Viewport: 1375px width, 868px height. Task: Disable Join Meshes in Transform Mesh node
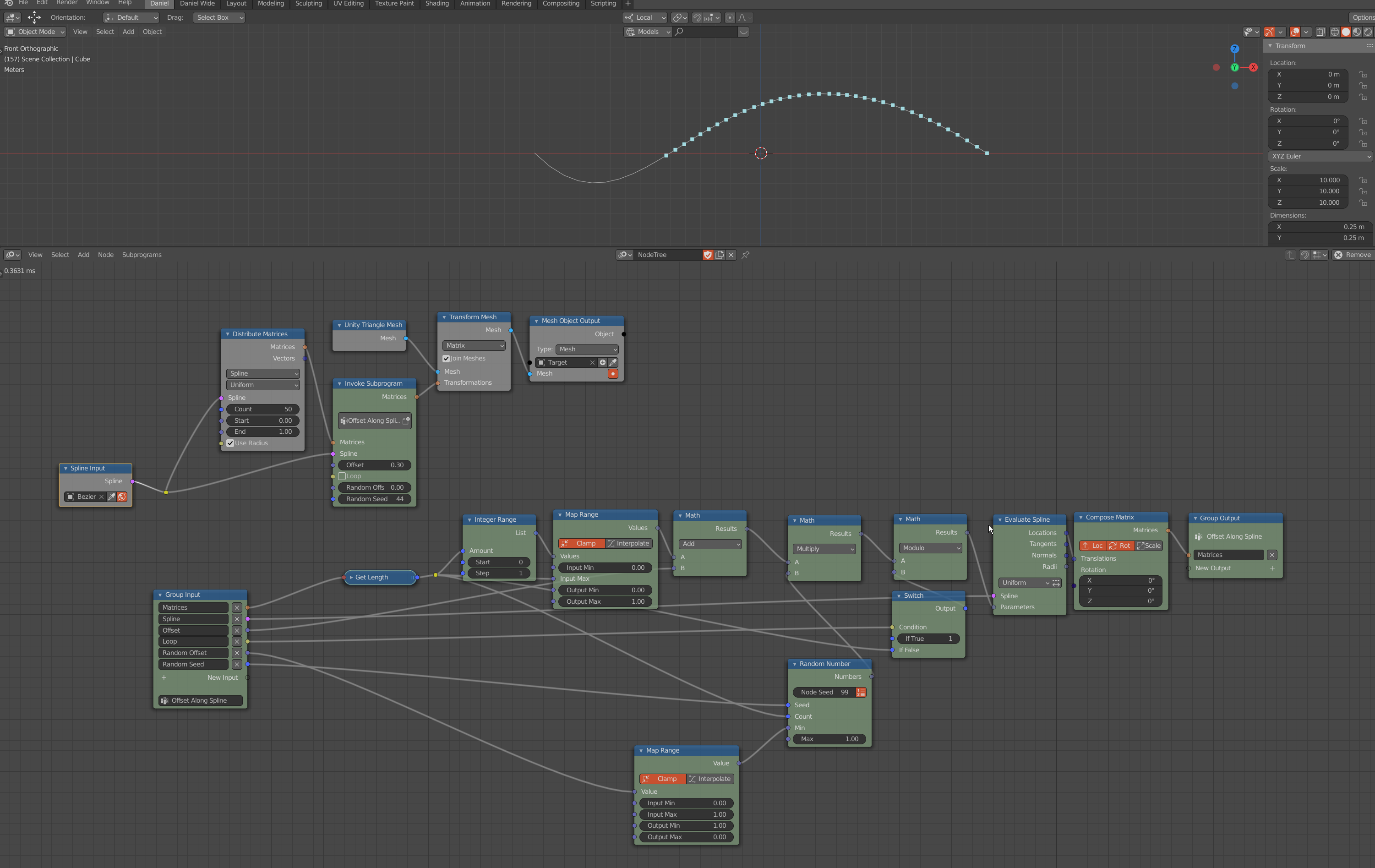point(447,358)
